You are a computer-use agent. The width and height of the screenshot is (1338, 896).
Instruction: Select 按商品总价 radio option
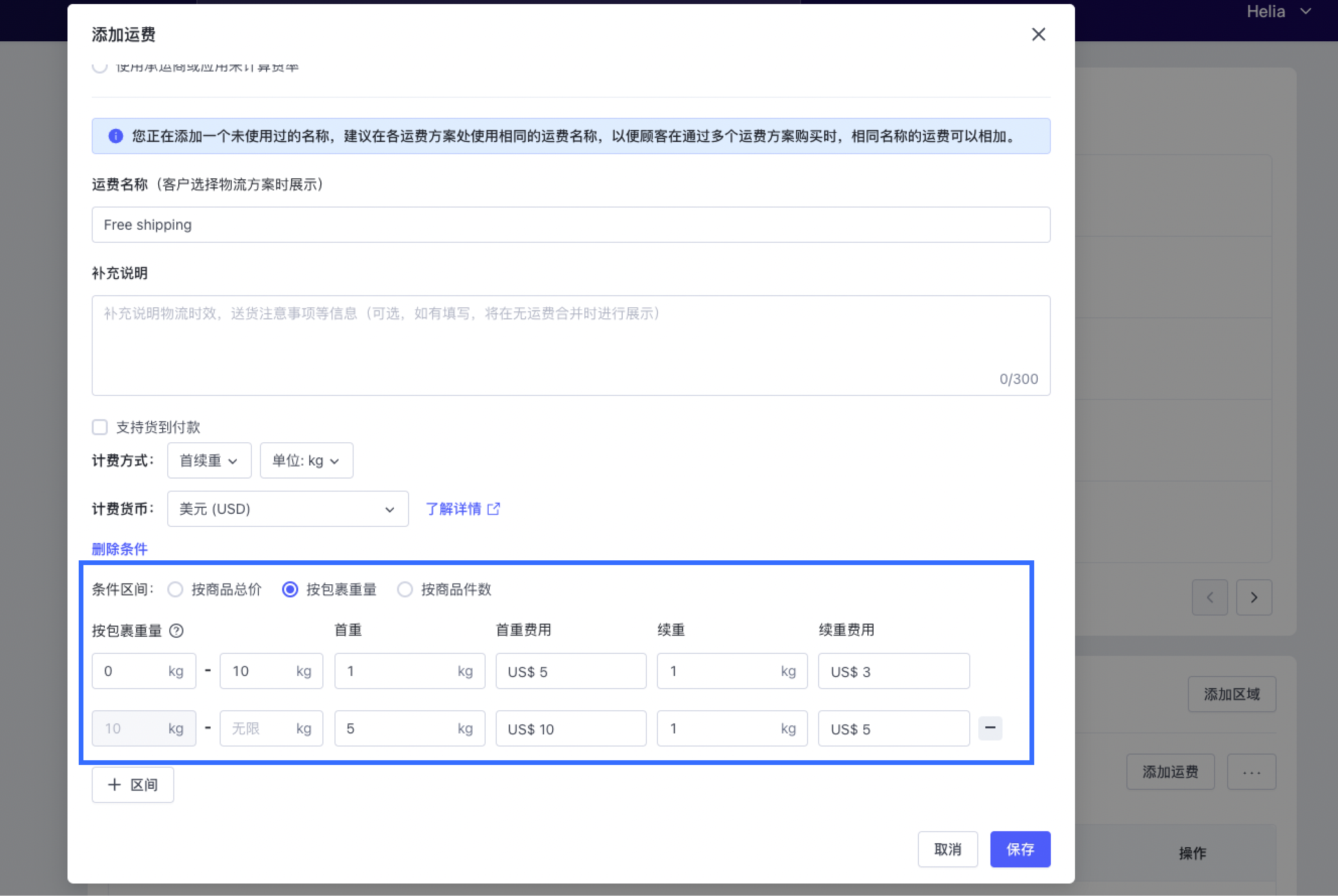point(176,589)
